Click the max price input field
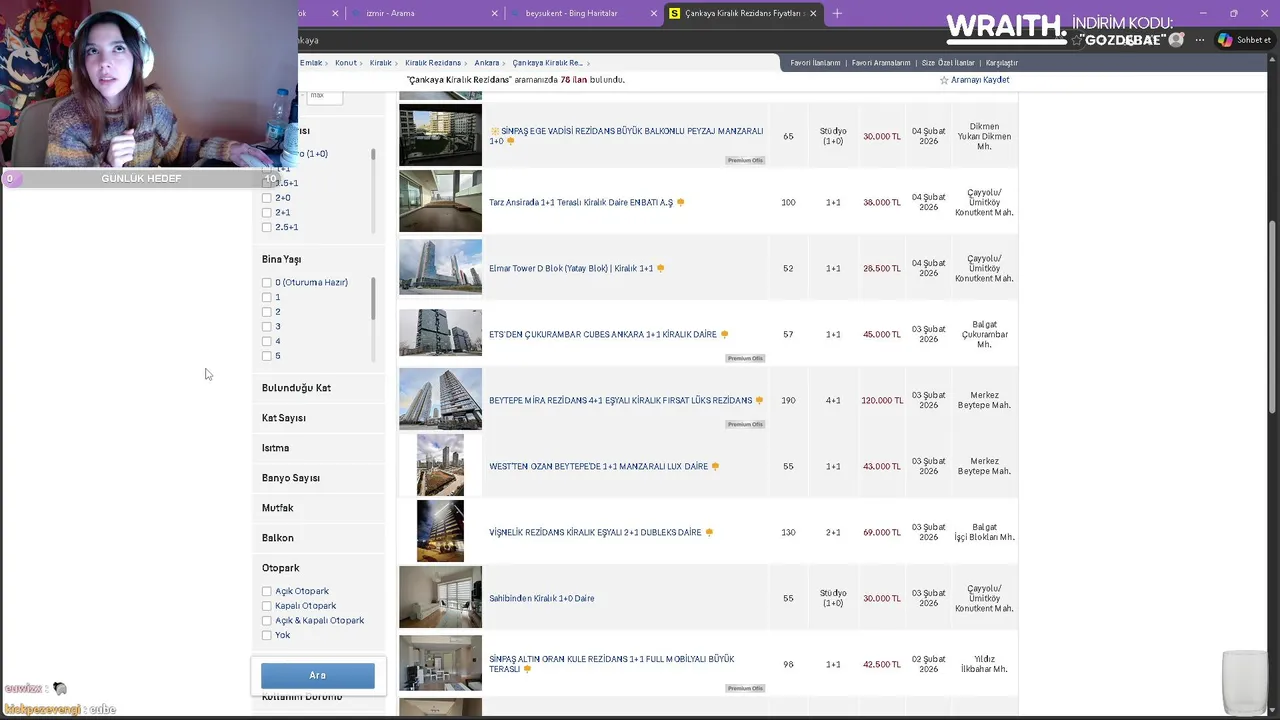The image size is (1280, 720). [x=324, y=95]
